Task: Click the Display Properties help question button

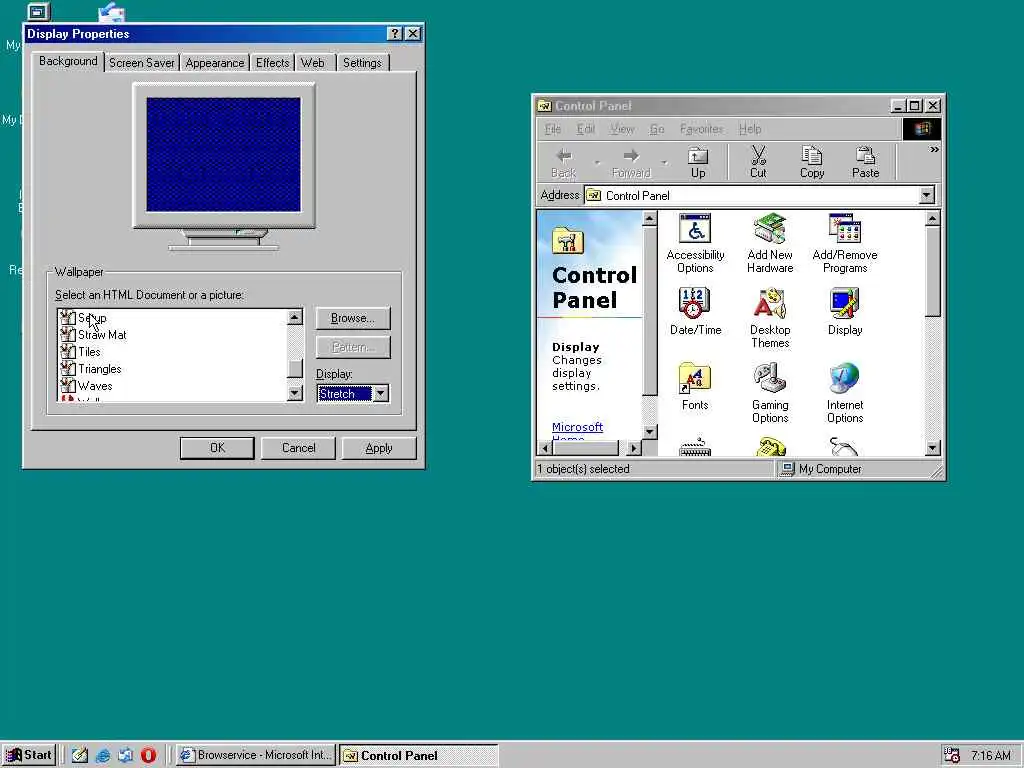Action: pyautogui.click(x=394, y=34)
